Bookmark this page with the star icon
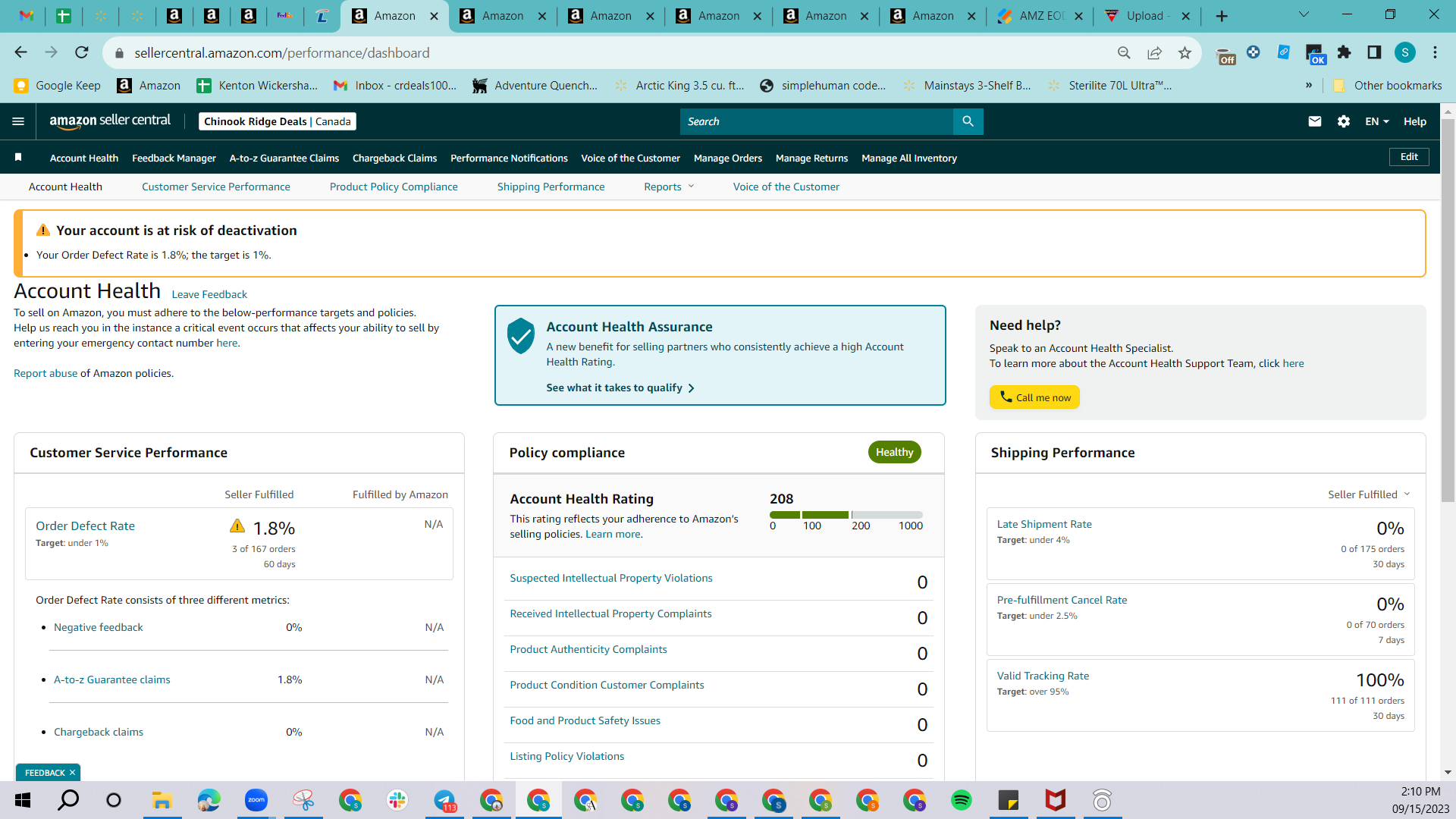 pos(1185,52)
